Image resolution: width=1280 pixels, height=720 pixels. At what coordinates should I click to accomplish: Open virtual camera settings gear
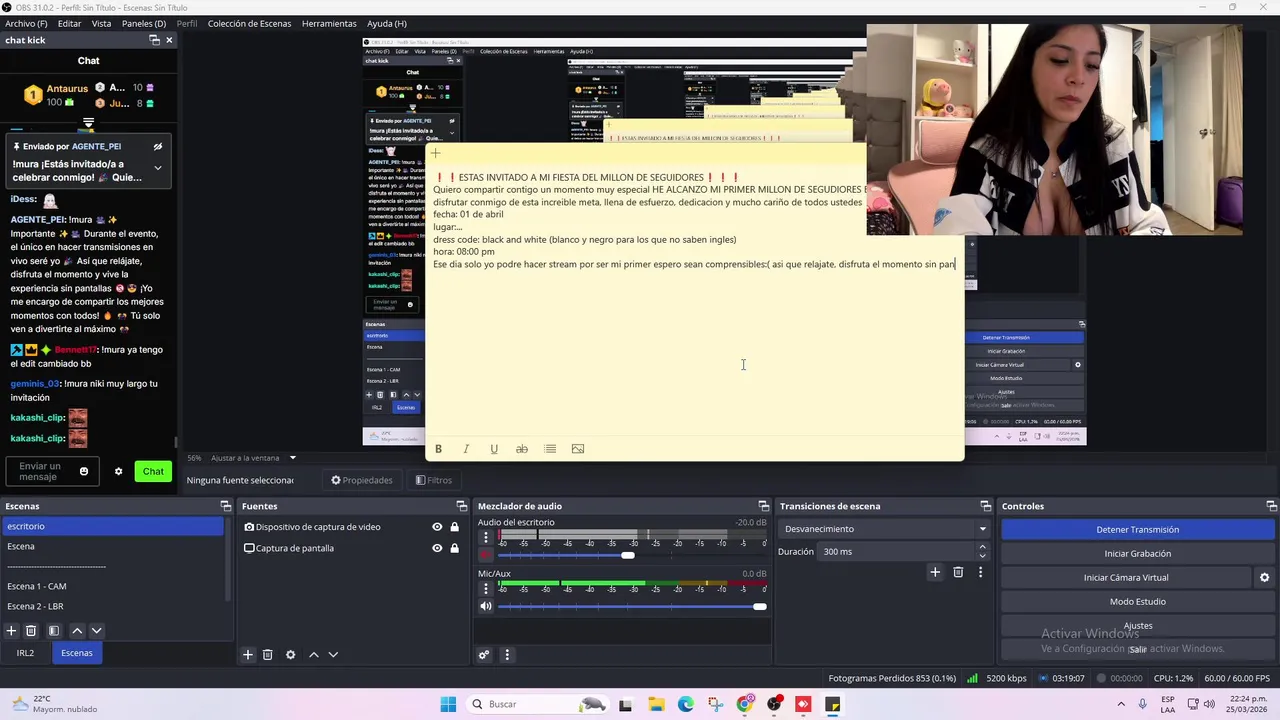coord(1265,578)
